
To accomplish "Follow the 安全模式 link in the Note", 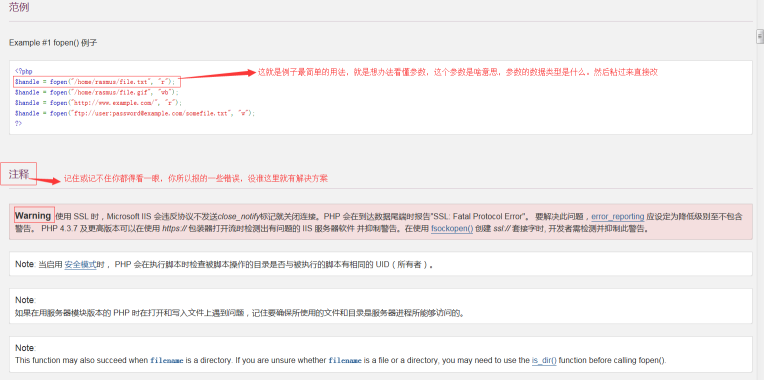I will 80,265.
